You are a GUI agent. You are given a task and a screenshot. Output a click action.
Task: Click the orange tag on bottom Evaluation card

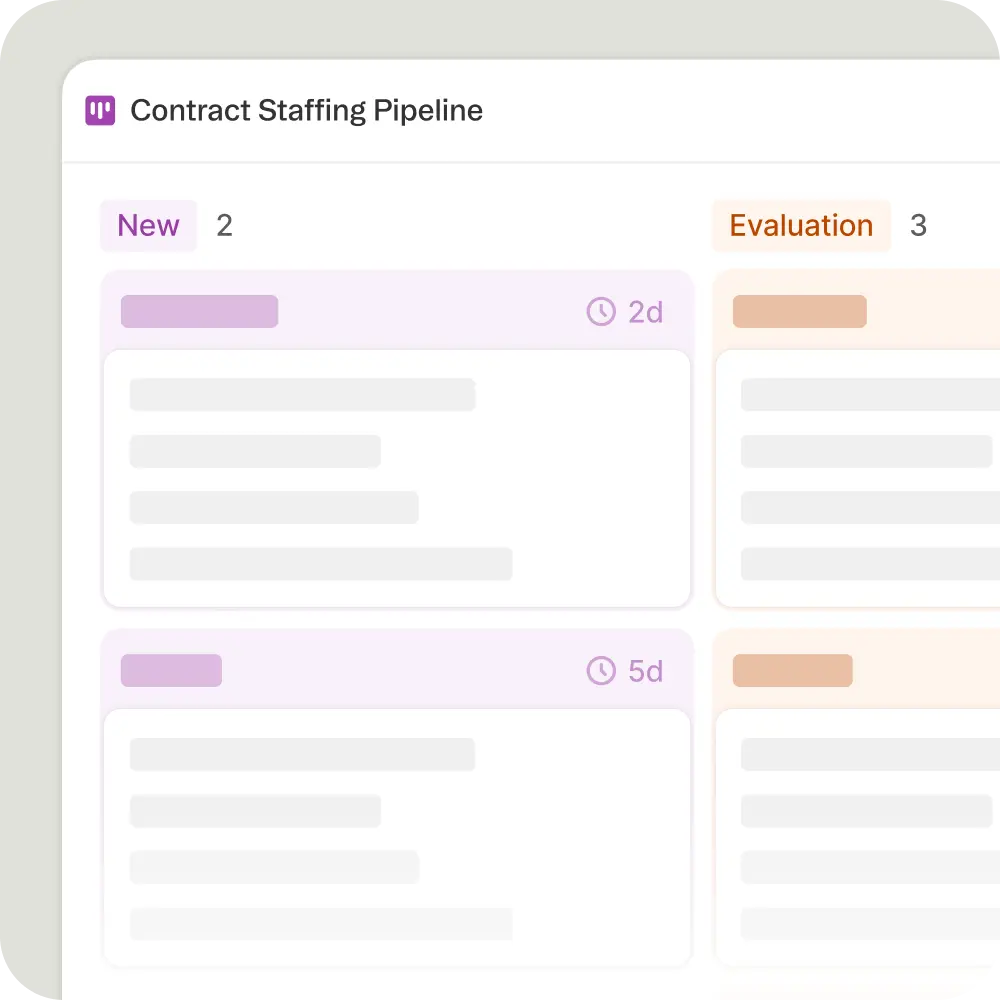click(792, 670)
